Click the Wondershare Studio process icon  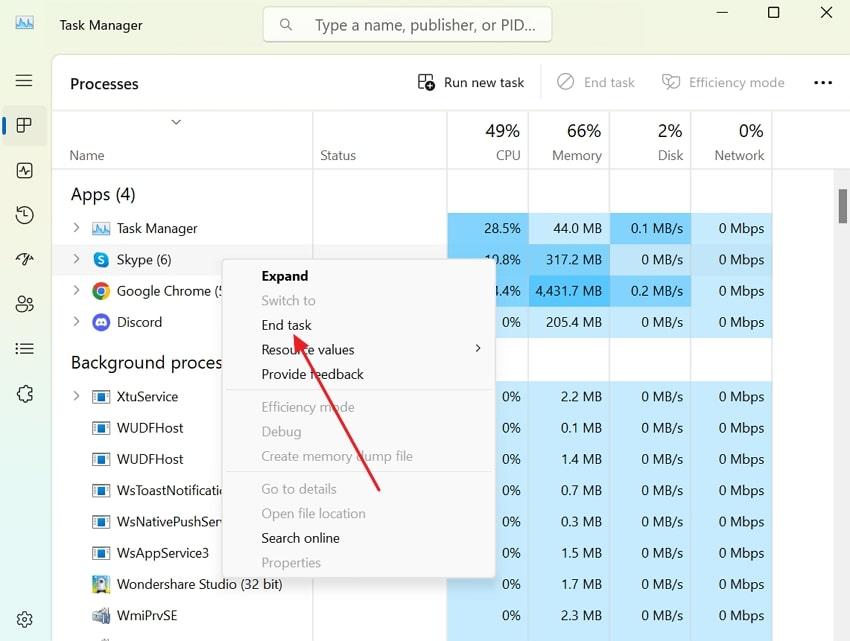pyautogui.click(x=101, y=584)
